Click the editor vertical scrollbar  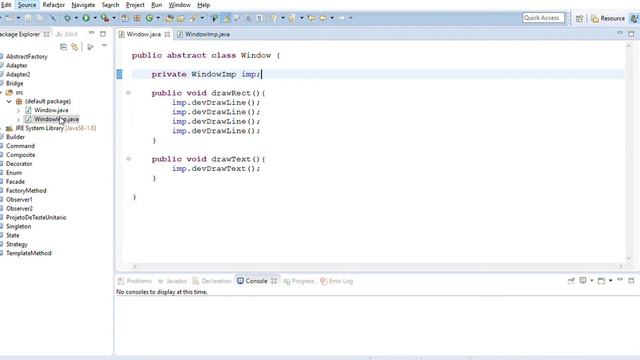click(629, 152)
